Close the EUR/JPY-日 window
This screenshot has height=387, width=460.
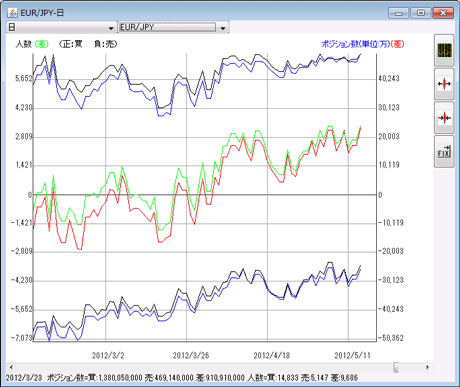tap(443, 13)
